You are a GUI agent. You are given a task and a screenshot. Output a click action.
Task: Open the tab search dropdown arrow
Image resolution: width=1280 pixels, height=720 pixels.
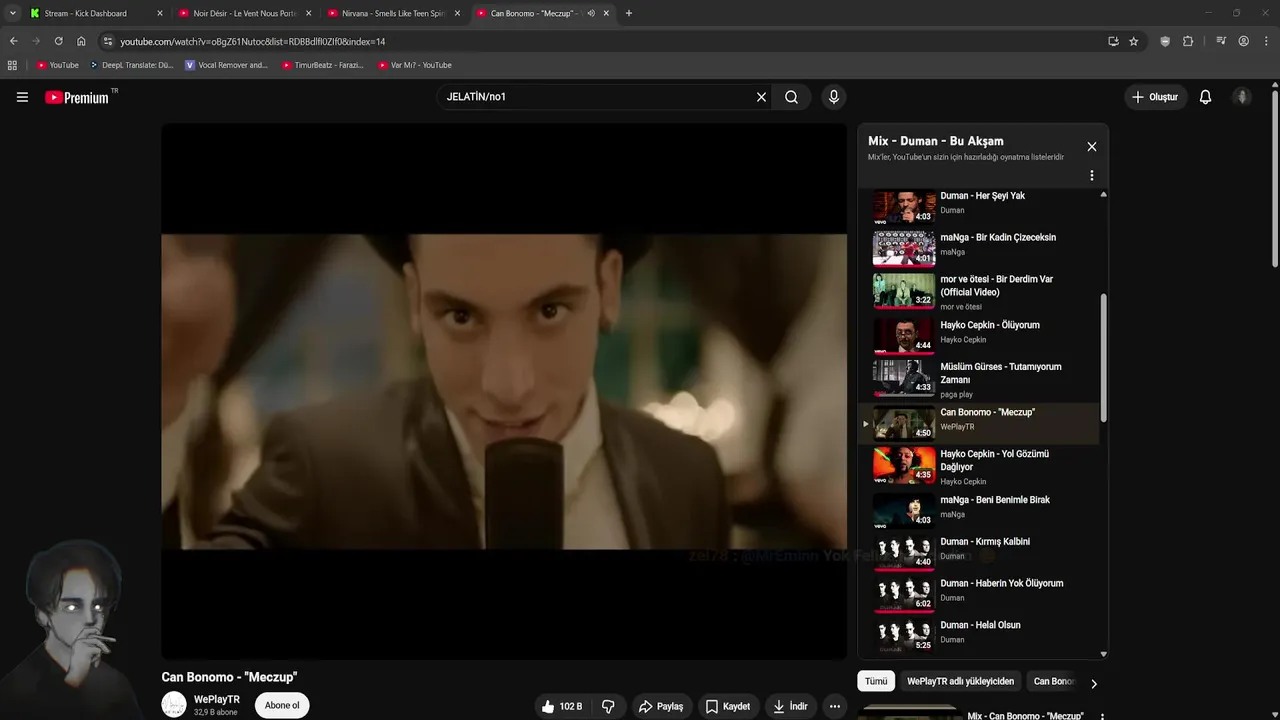pos(12,13)
